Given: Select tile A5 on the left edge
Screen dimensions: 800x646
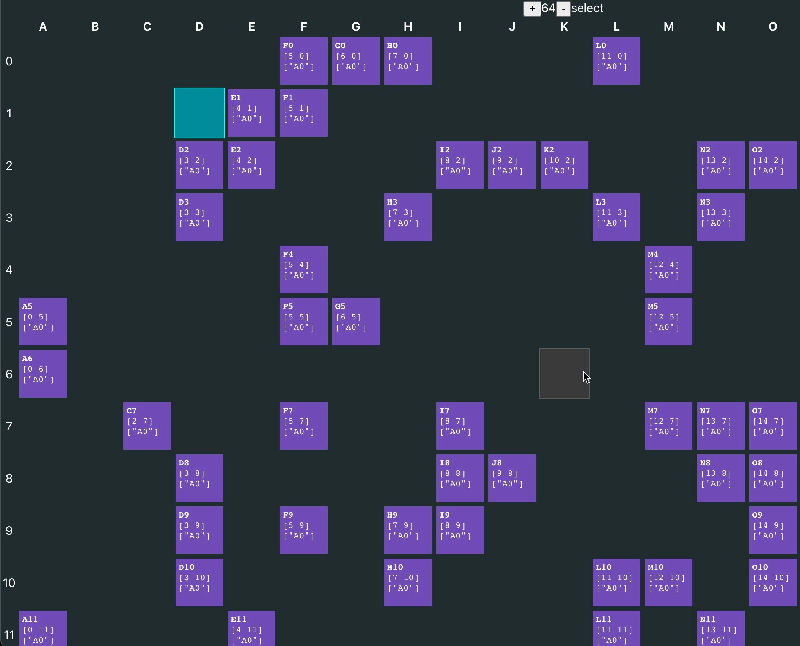Looking at the screenshot, I should click(42, 321).
